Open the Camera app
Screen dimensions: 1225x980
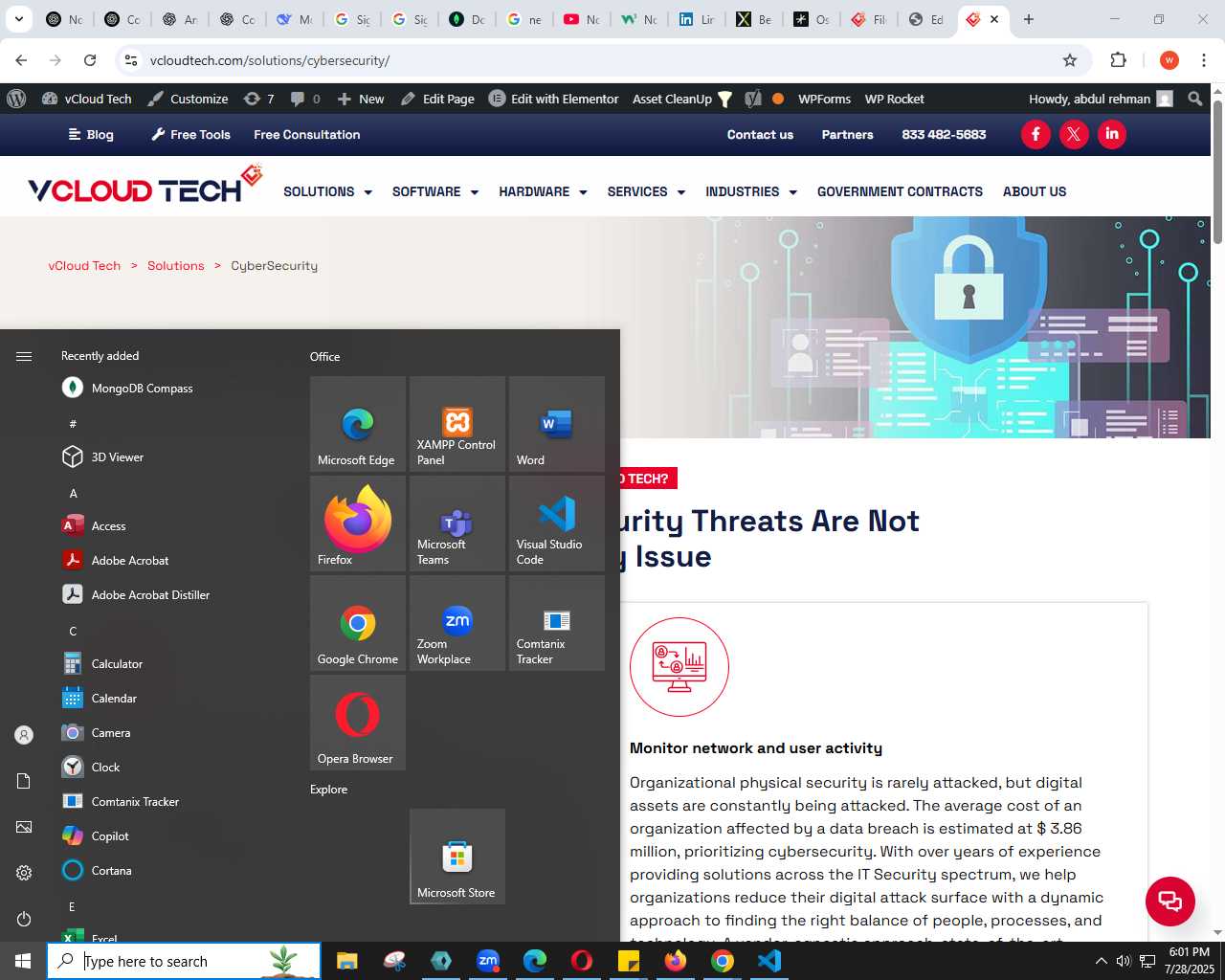tap(96, 732)
